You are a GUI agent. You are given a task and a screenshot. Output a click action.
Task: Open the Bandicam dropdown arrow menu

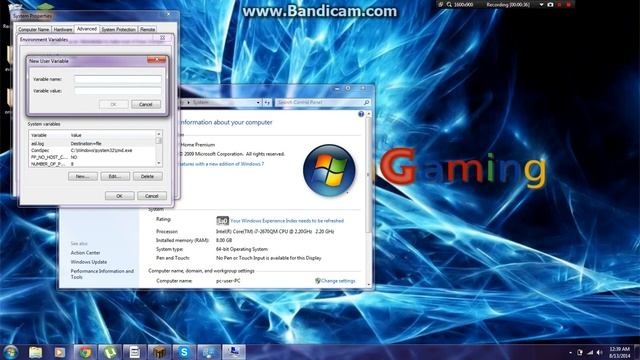(541, 4)
